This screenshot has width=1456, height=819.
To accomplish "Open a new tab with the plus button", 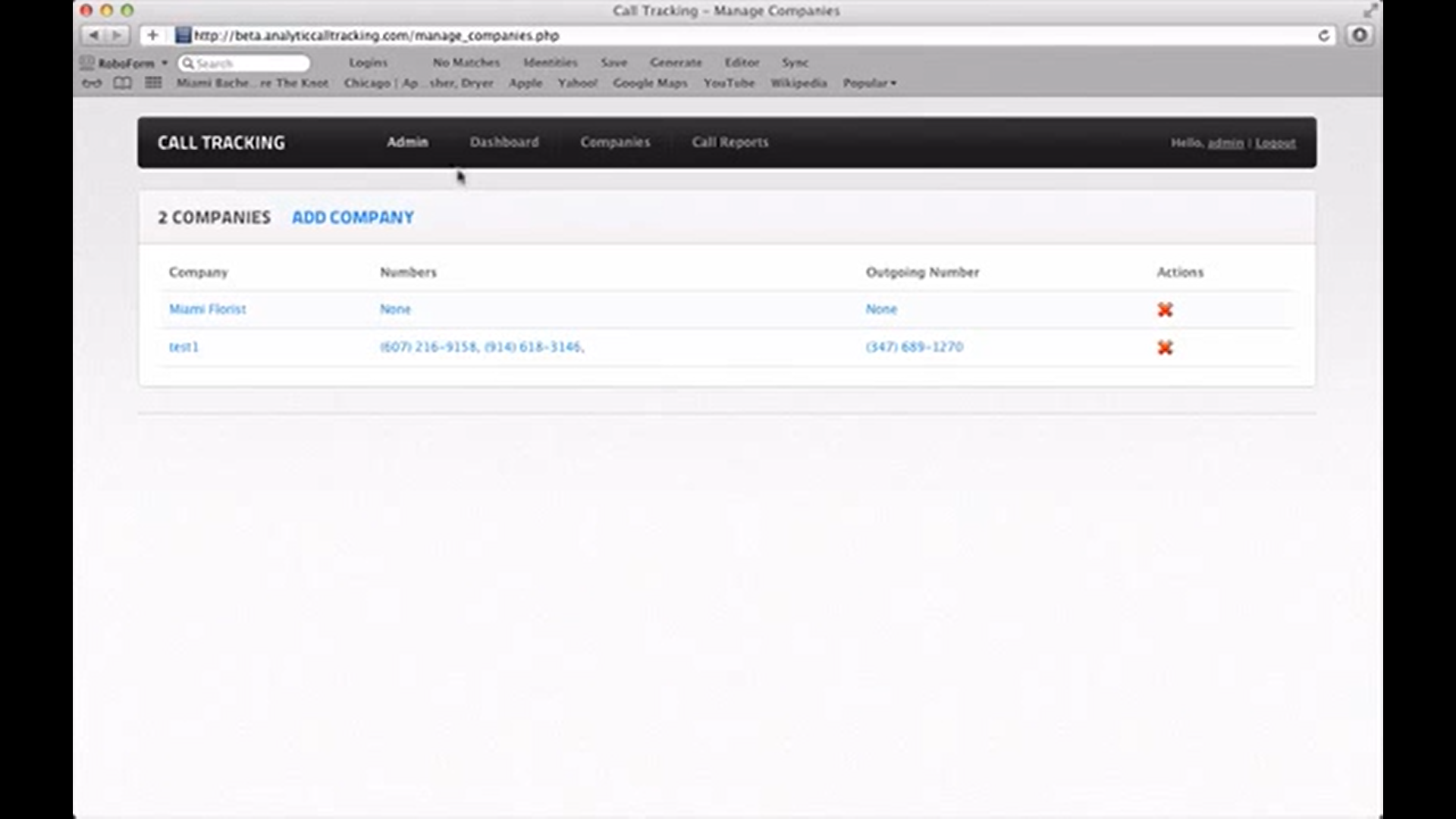I will click(152, 35).
